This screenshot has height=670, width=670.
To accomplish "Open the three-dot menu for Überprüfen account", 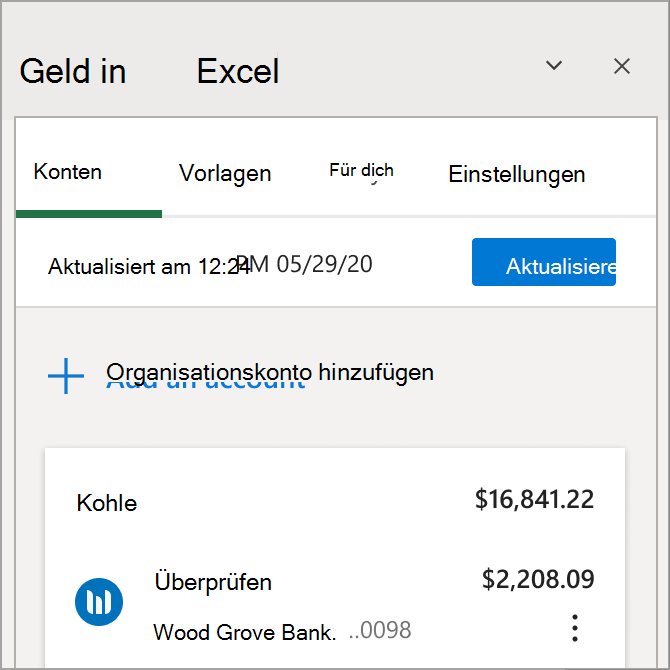I will pyautogui.click(x=575, y=628).
